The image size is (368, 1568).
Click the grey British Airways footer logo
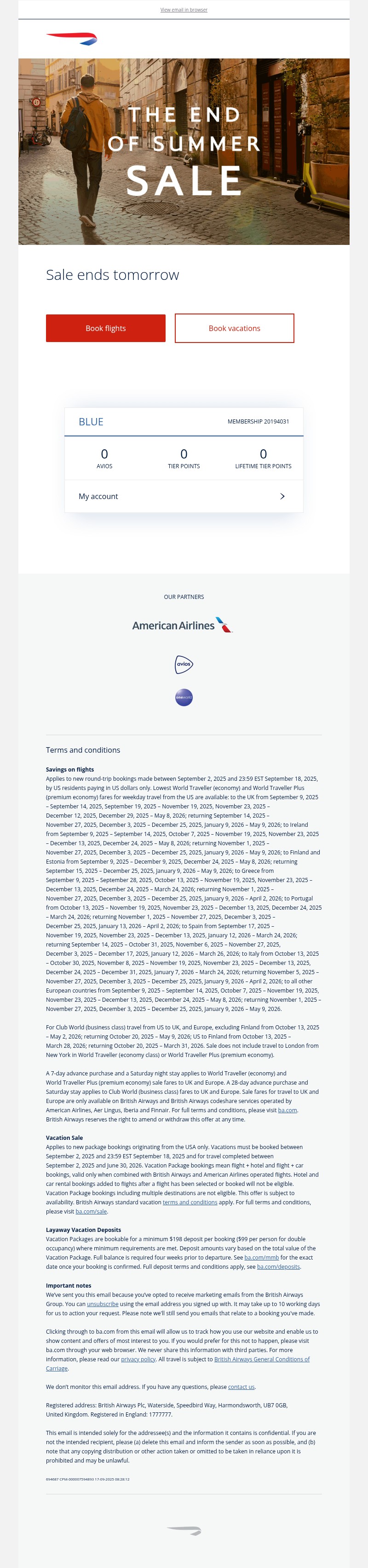[x=184, y=1530]
